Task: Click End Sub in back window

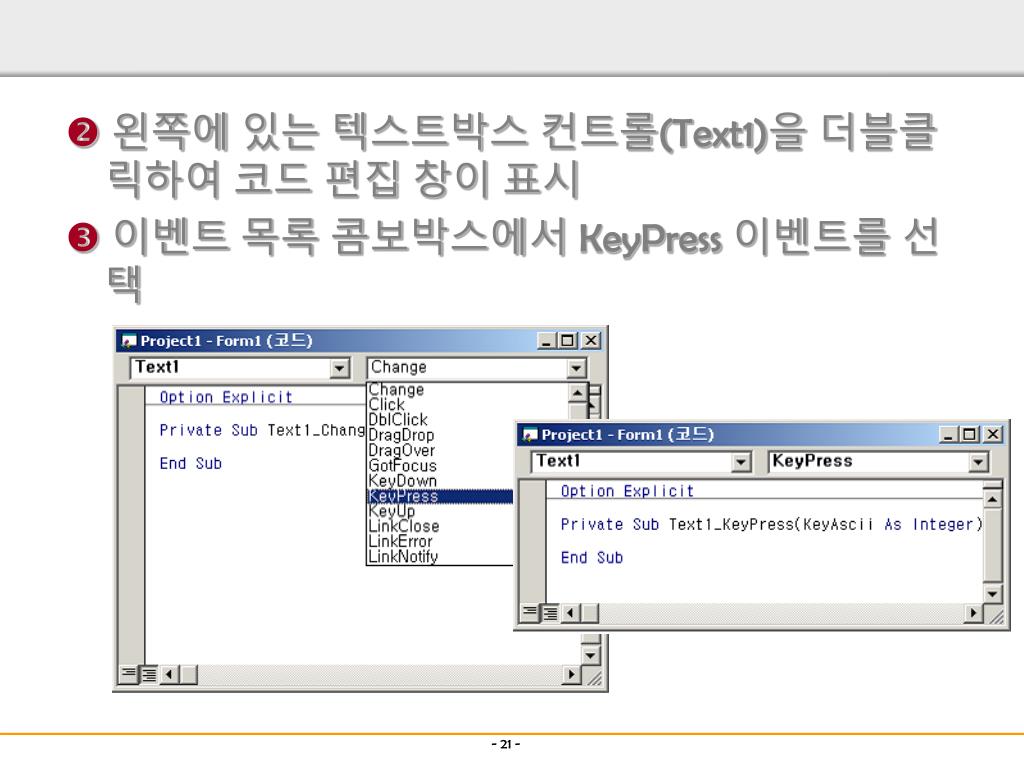Action: click(x=191, y=464)
